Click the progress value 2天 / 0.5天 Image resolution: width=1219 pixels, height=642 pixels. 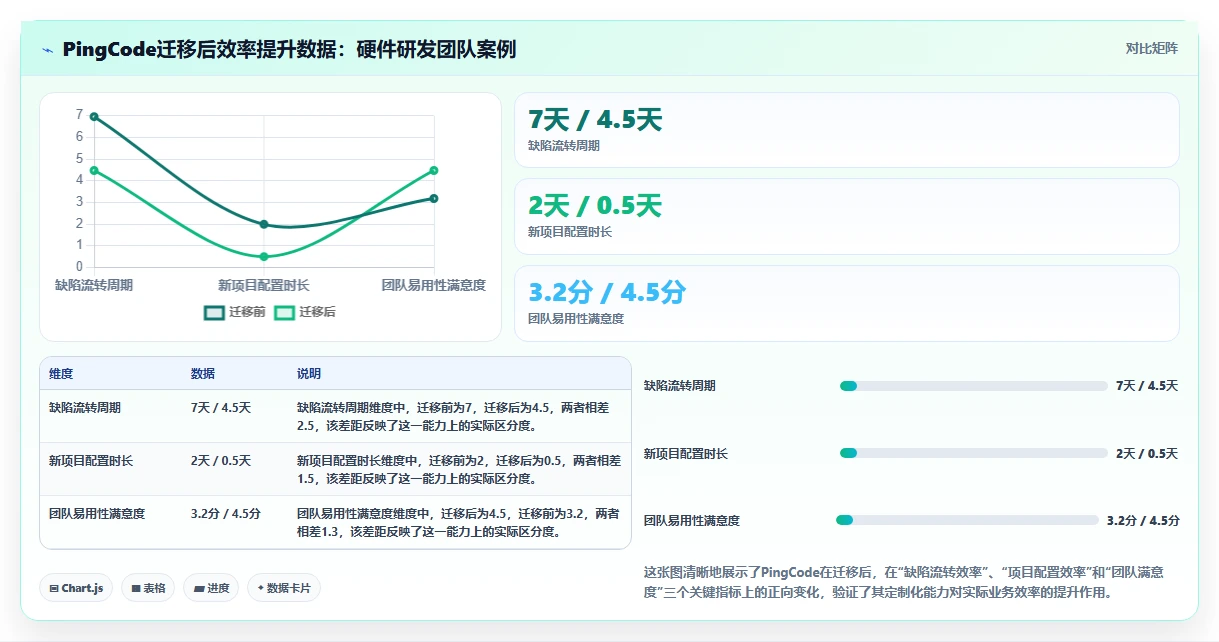pos(1147,454)
